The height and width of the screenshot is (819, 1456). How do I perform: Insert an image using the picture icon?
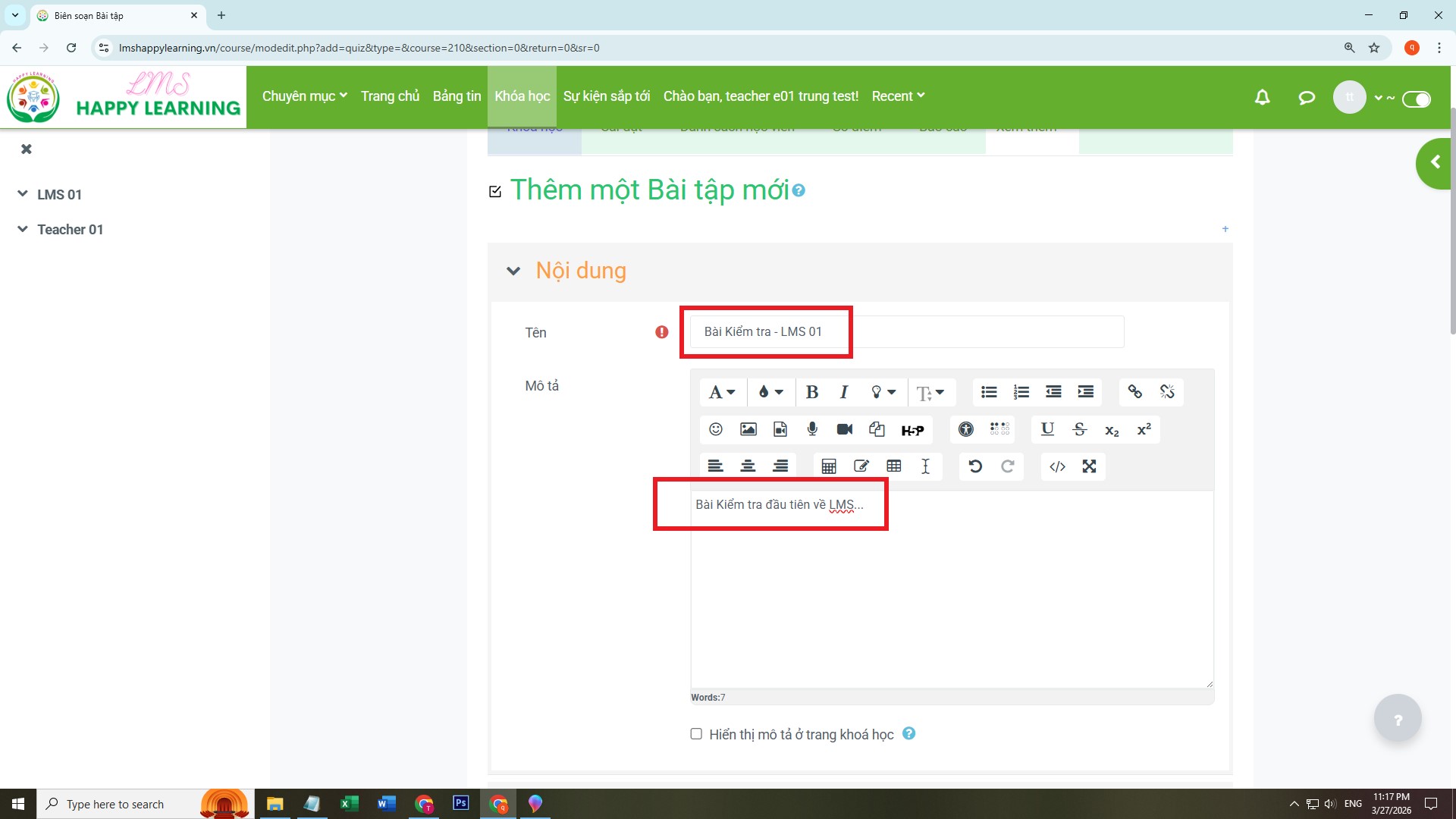[x=748, y=429]
